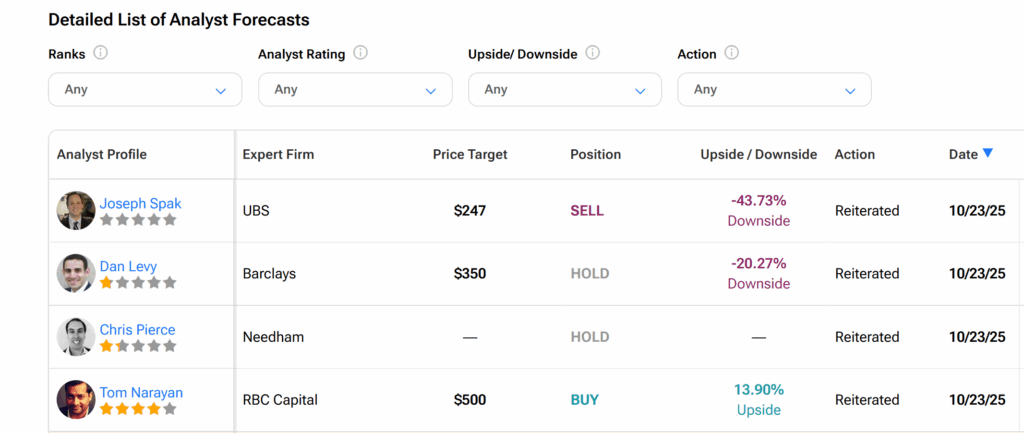Expand the Upside/Downside filter dropdown

(565, 90)
